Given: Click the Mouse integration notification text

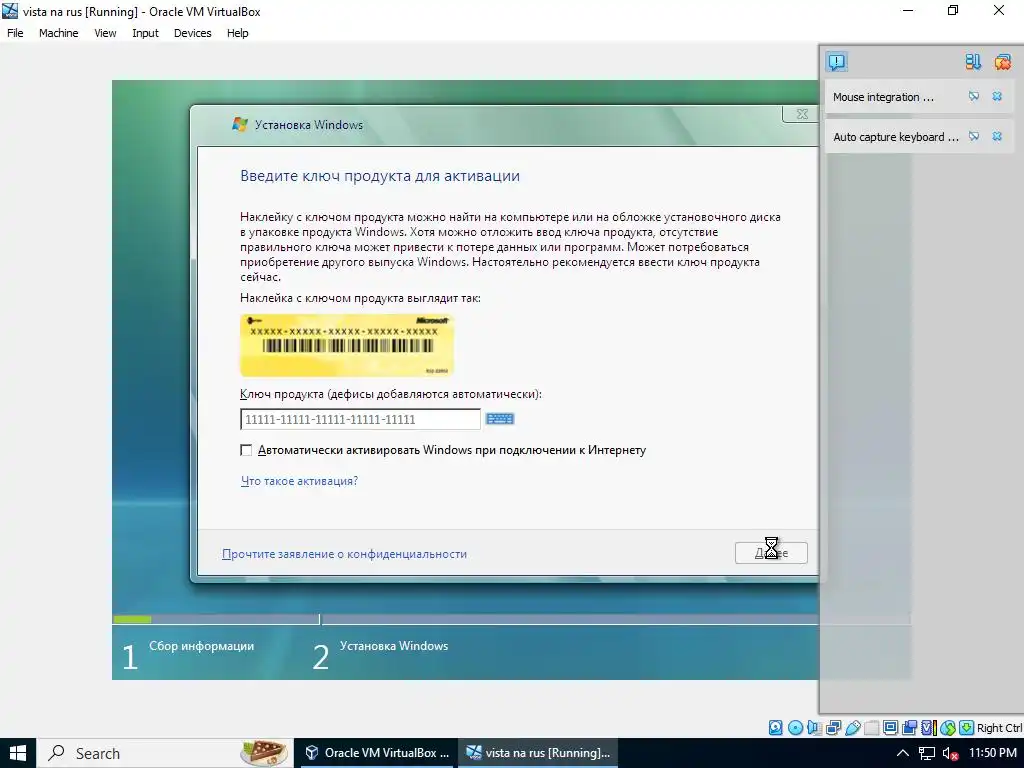Looking at the screenshot, I should click(883, 97).
